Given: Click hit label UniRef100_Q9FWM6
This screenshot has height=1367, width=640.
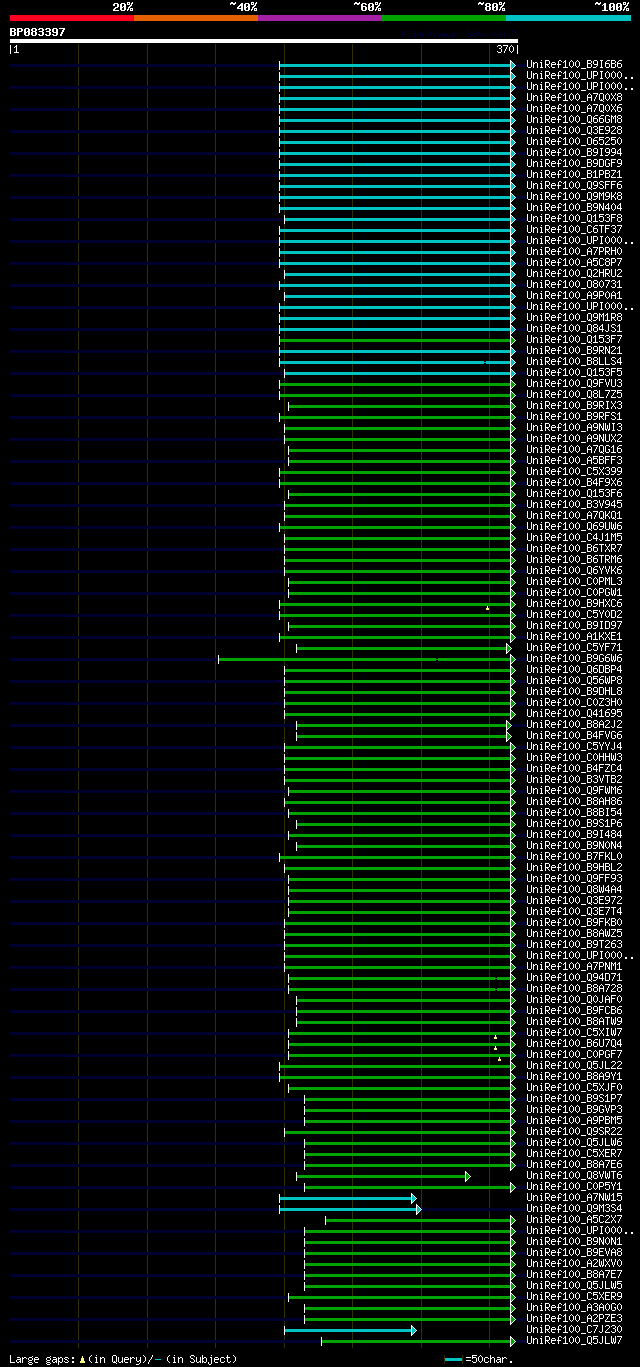Looking at the screenshot, I should [574, 791].
